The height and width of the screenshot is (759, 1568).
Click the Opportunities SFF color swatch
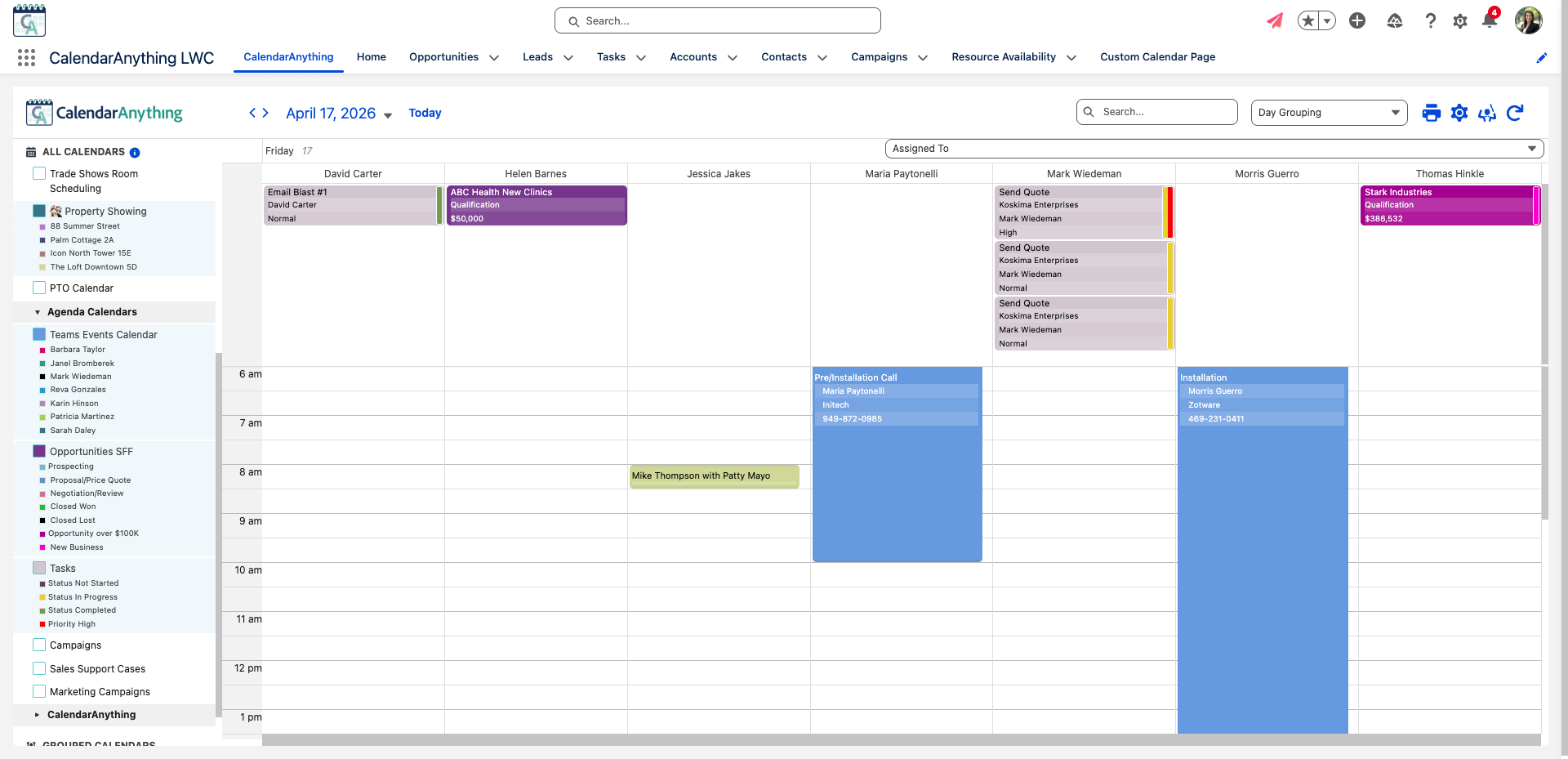39,451
